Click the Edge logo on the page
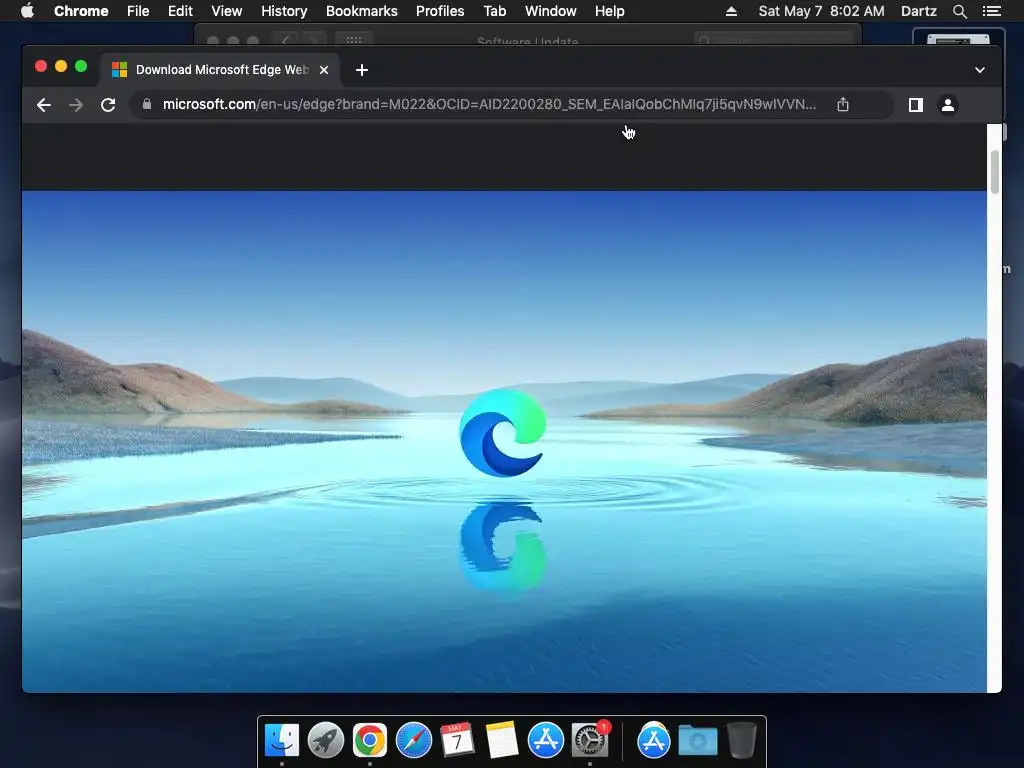The width and height of the screenshot is (1024, 768). click(x=503, y=432)
